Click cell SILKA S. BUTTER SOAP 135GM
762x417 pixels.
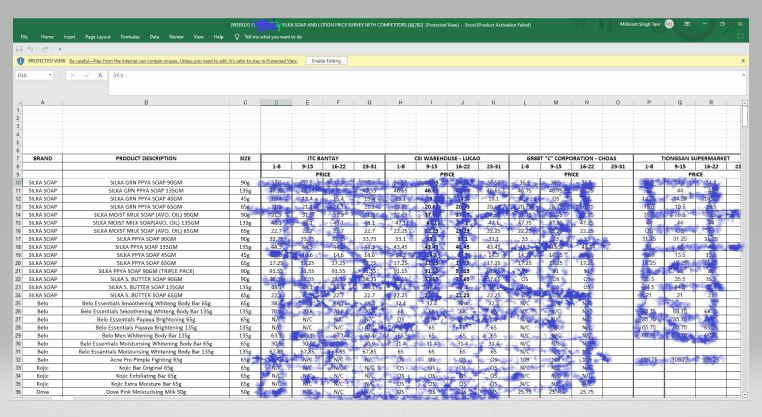click(146, 287)
